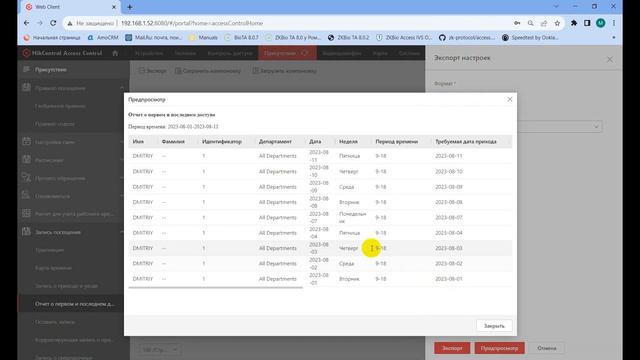Click the Закрыть button in preview dialog
This screenshot has height=360, width=640.
[494, 326]
